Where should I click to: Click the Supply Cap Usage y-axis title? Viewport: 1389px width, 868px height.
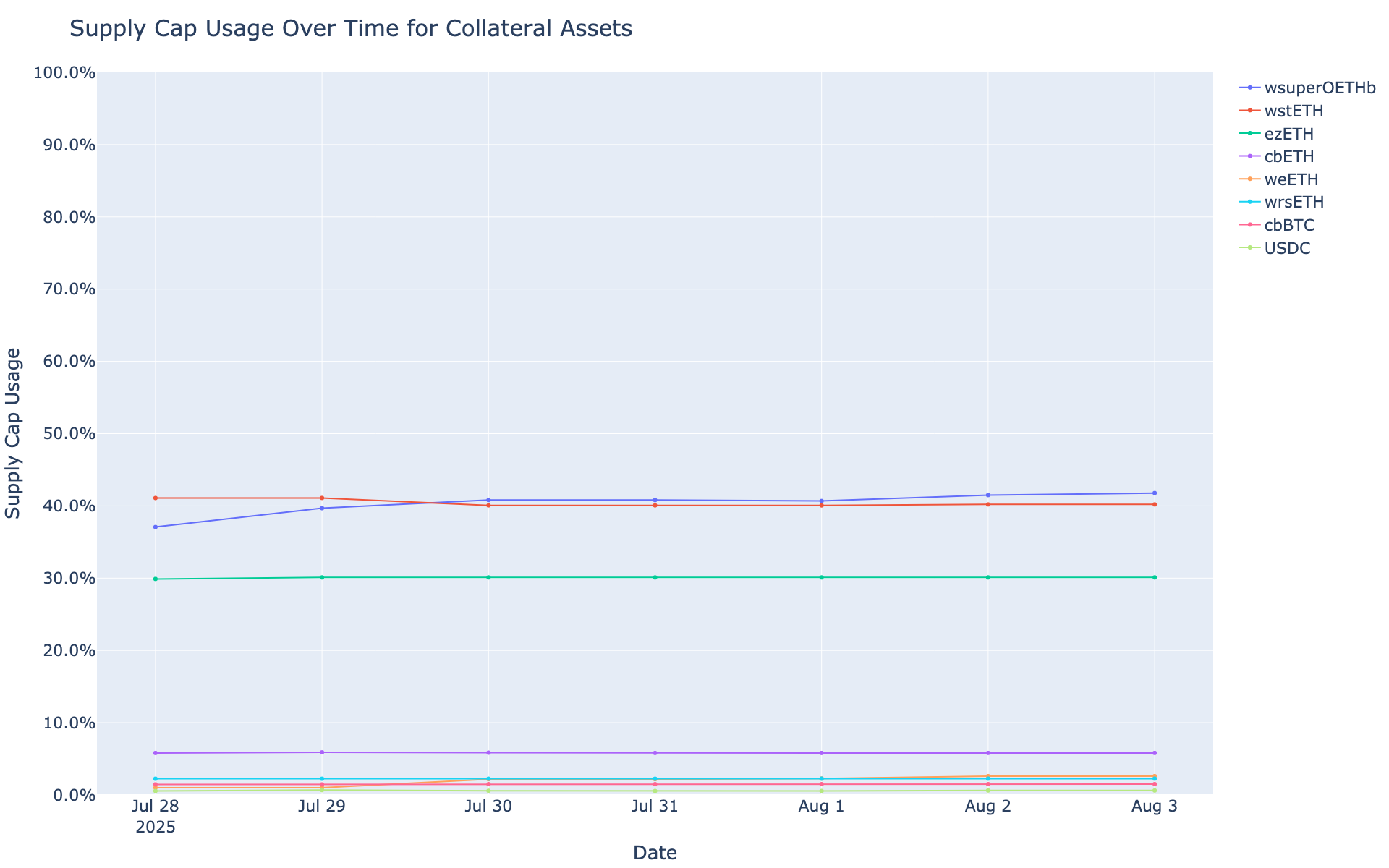pos(13,433)
